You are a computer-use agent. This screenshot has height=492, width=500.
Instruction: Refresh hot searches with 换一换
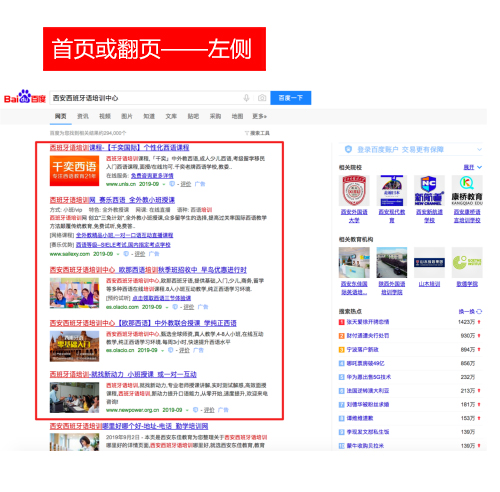(470, 311)
